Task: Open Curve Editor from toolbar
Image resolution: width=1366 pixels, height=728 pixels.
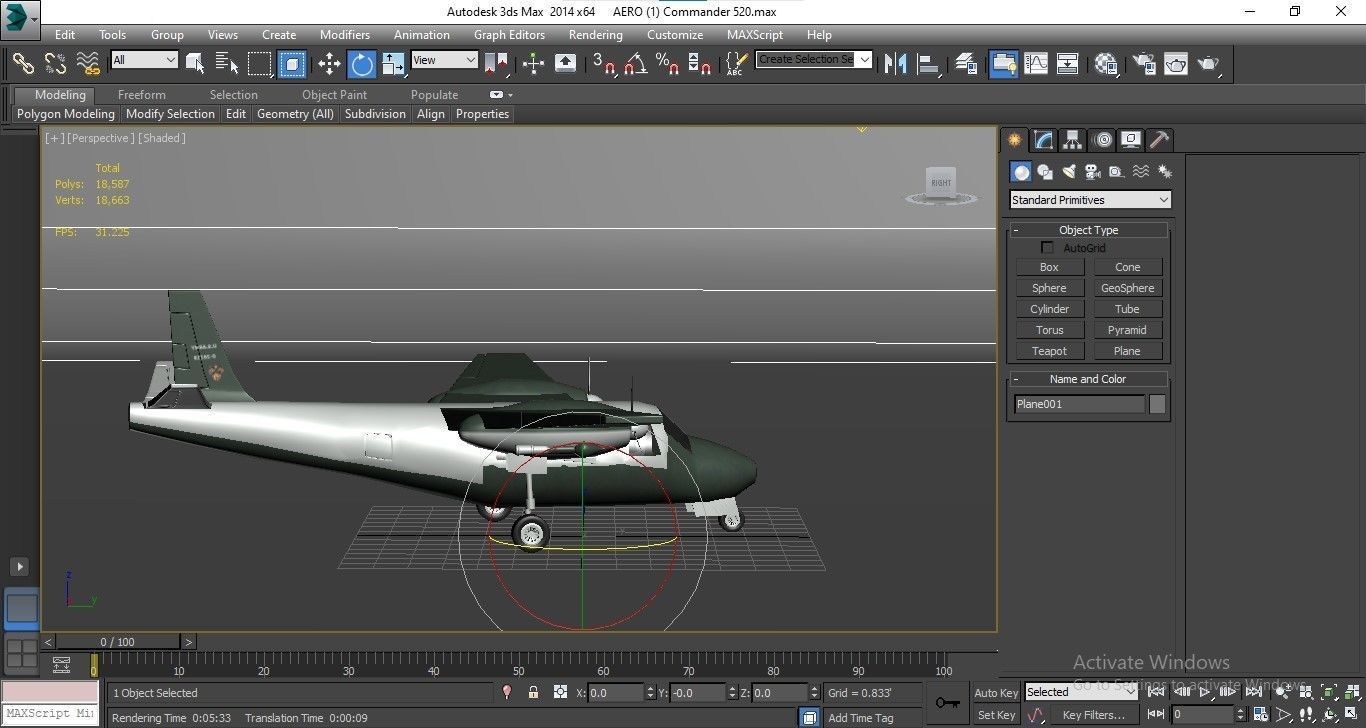Action: [x=1036, y=64]
